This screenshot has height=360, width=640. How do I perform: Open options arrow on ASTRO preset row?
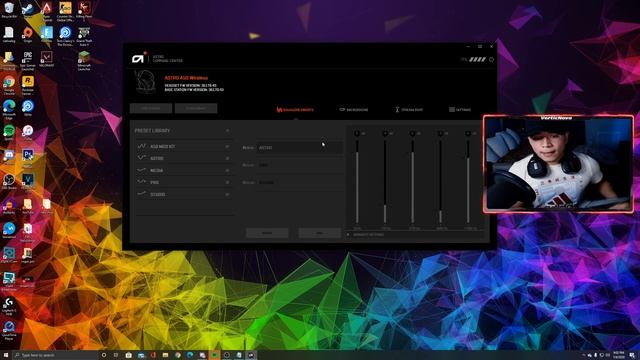click(227, 158)
